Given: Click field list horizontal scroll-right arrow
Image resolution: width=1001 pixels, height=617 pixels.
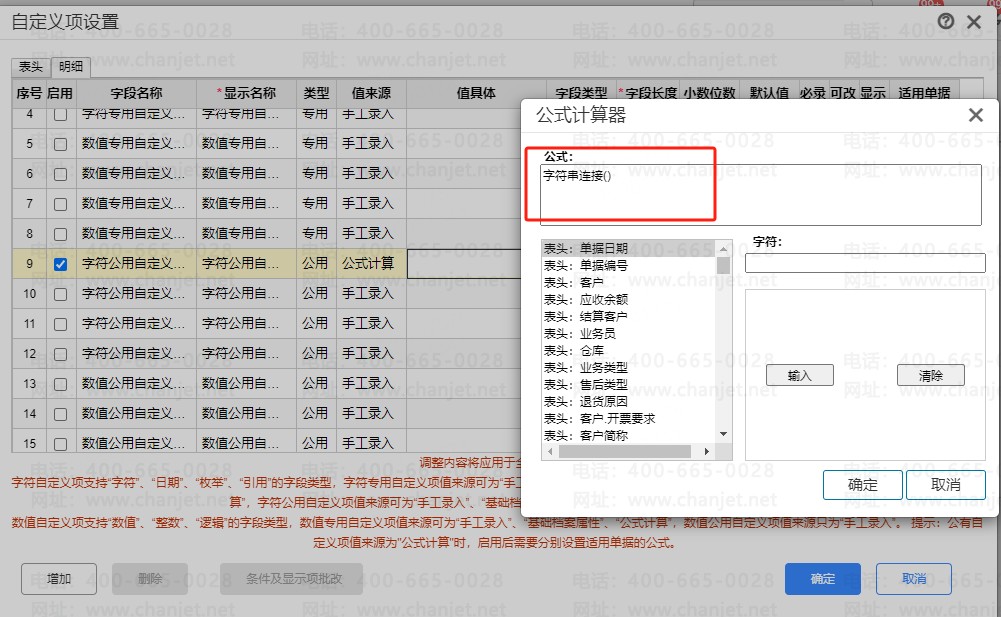Looking at the screenshot, I should (x=706, y=452).
